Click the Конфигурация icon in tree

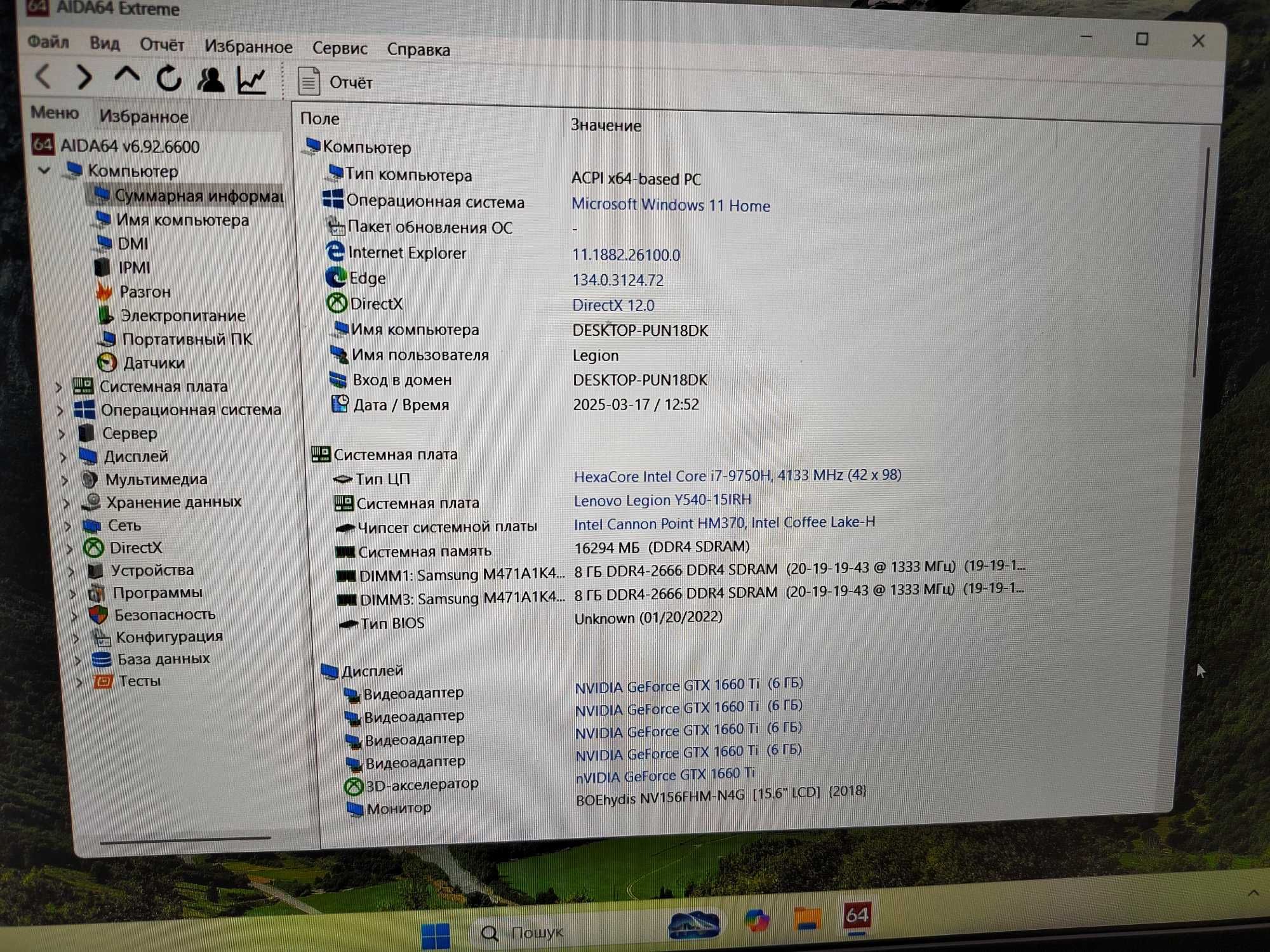pyautogui.click(x=100, y=637)
